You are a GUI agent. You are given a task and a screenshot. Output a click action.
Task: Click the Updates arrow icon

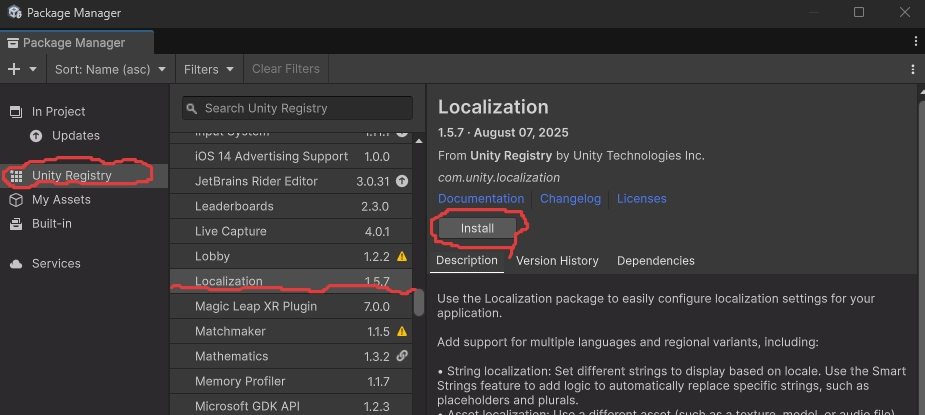tap(36, 136)
